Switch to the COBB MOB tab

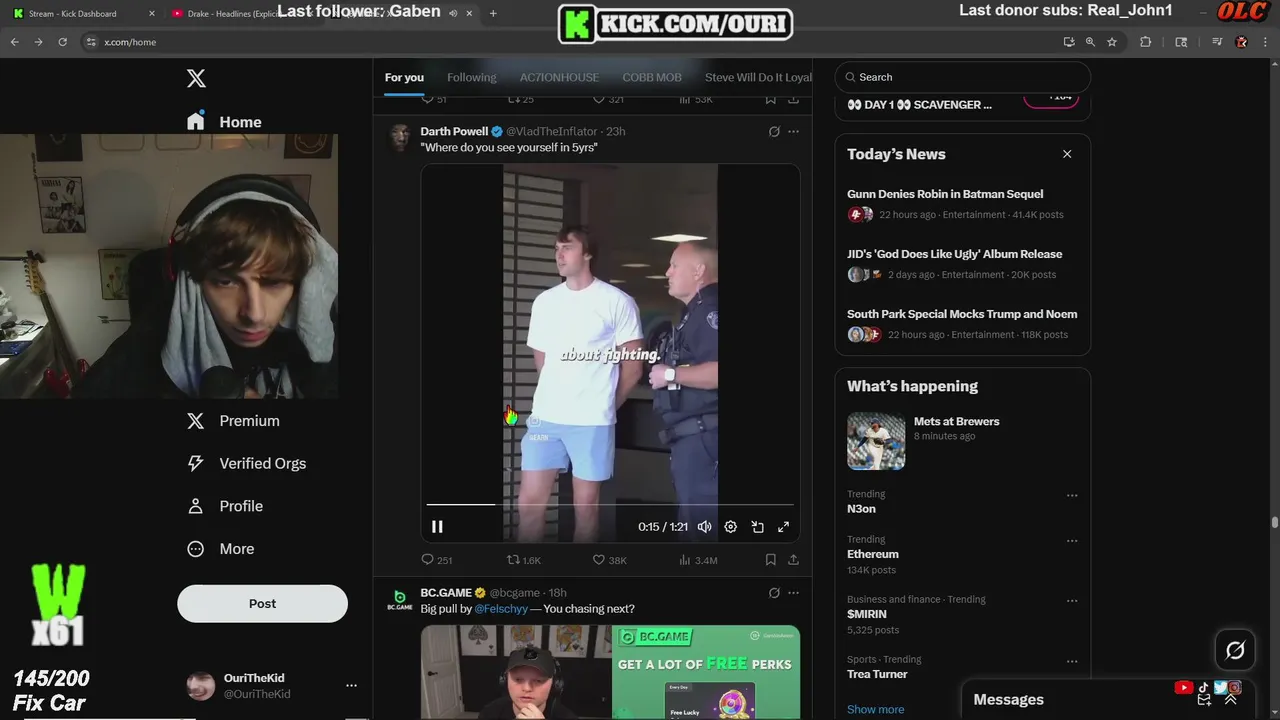[x=652, y=77]
